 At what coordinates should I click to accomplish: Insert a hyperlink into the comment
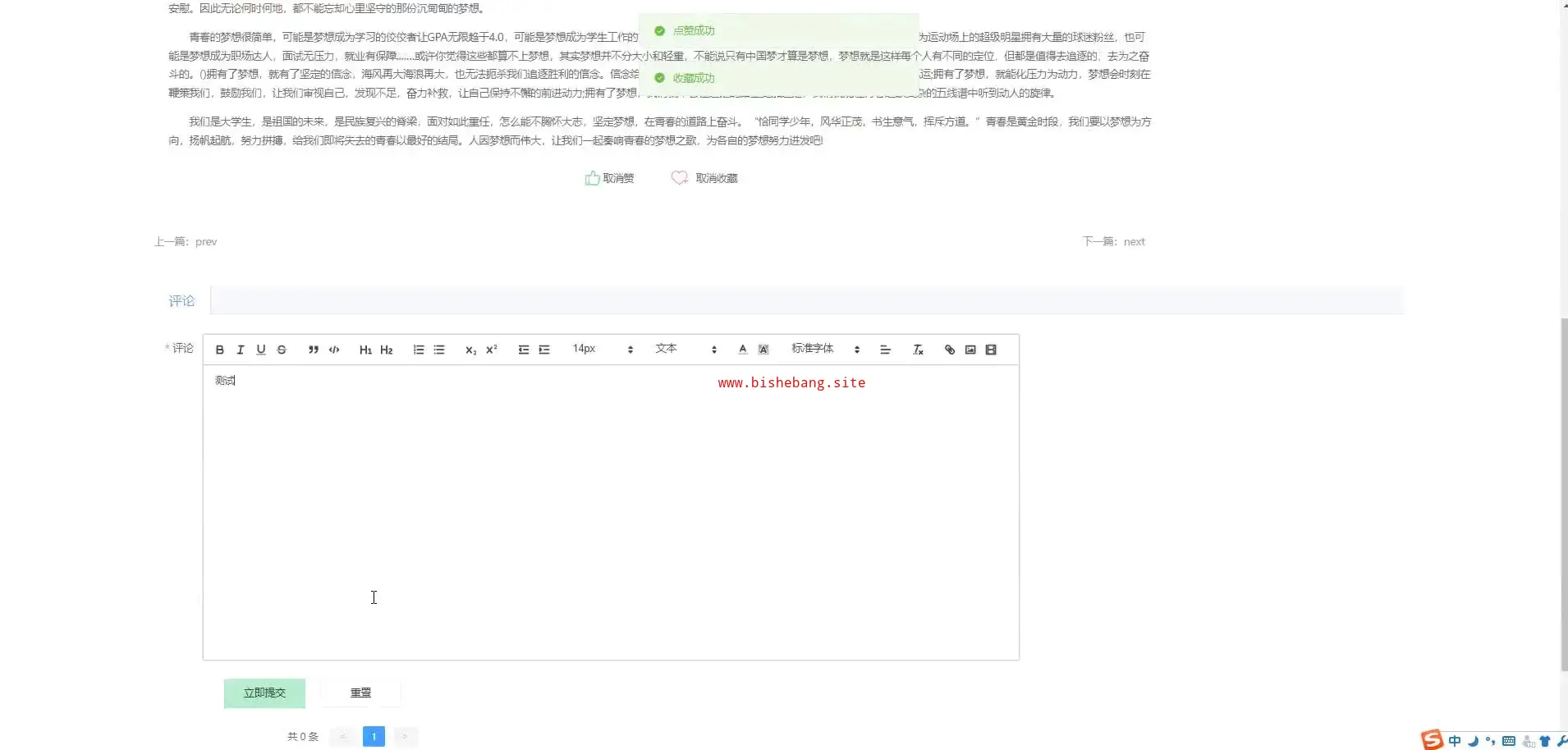[950, 350]
